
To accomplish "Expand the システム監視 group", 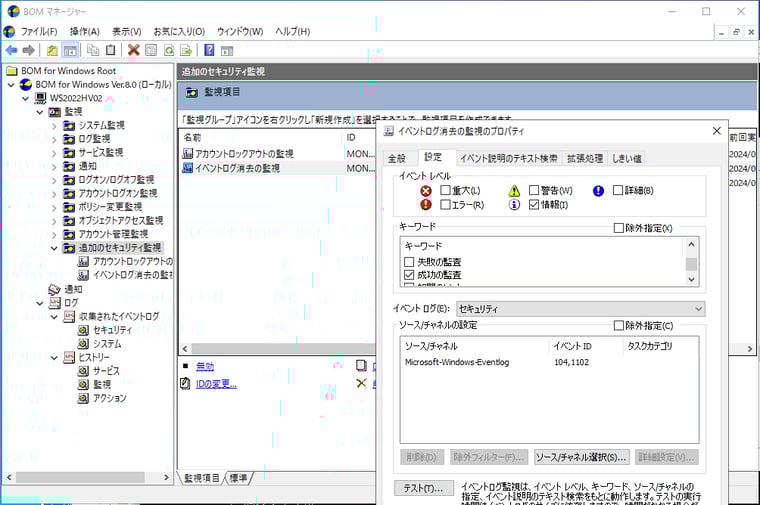I will [54, 126].
